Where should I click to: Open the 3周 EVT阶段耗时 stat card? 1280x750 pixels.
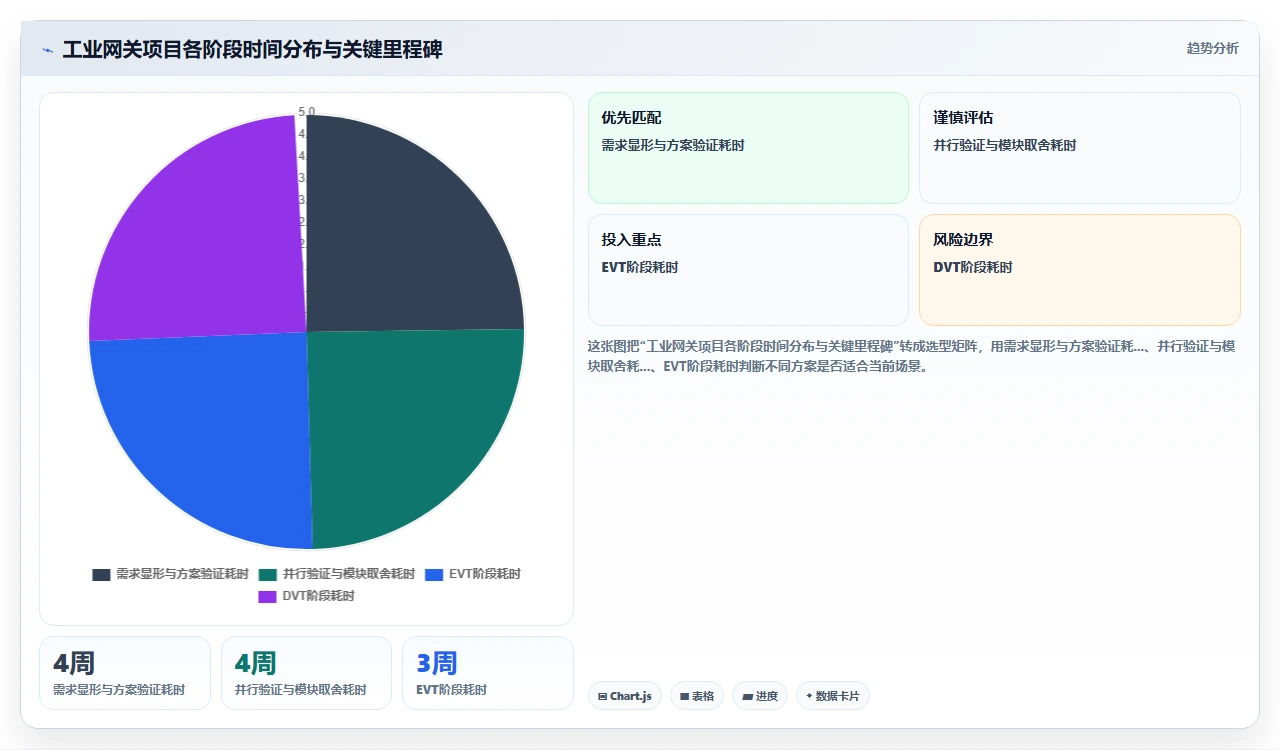(x=488, y=673)
